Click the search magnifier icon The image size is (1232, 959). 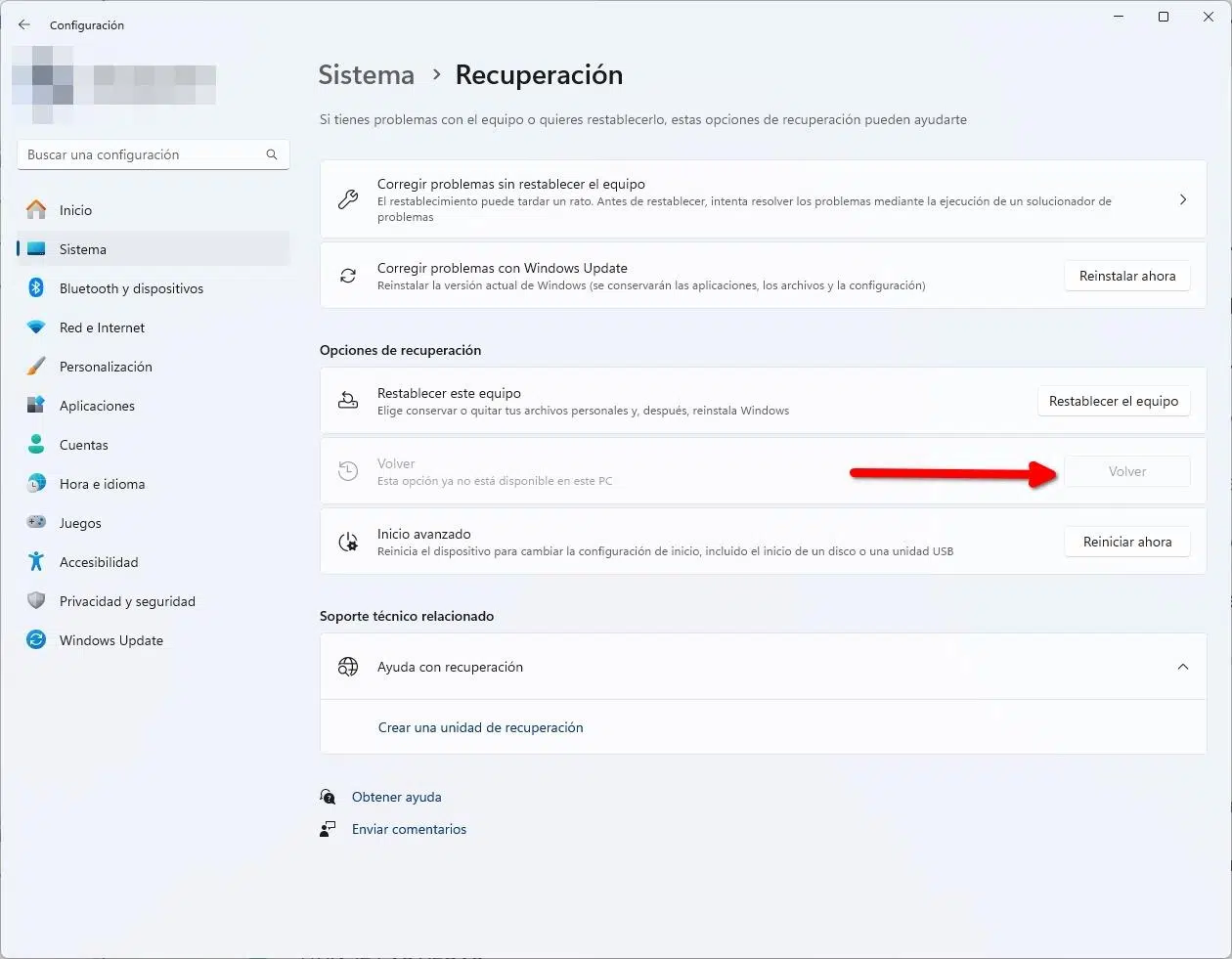[272, 154]
